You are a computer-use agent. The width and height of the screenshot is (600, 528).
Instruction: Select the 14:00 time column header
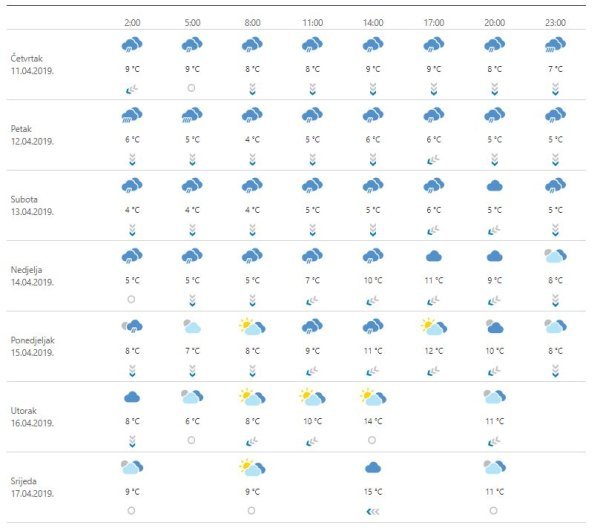click(x=373, y=21)
